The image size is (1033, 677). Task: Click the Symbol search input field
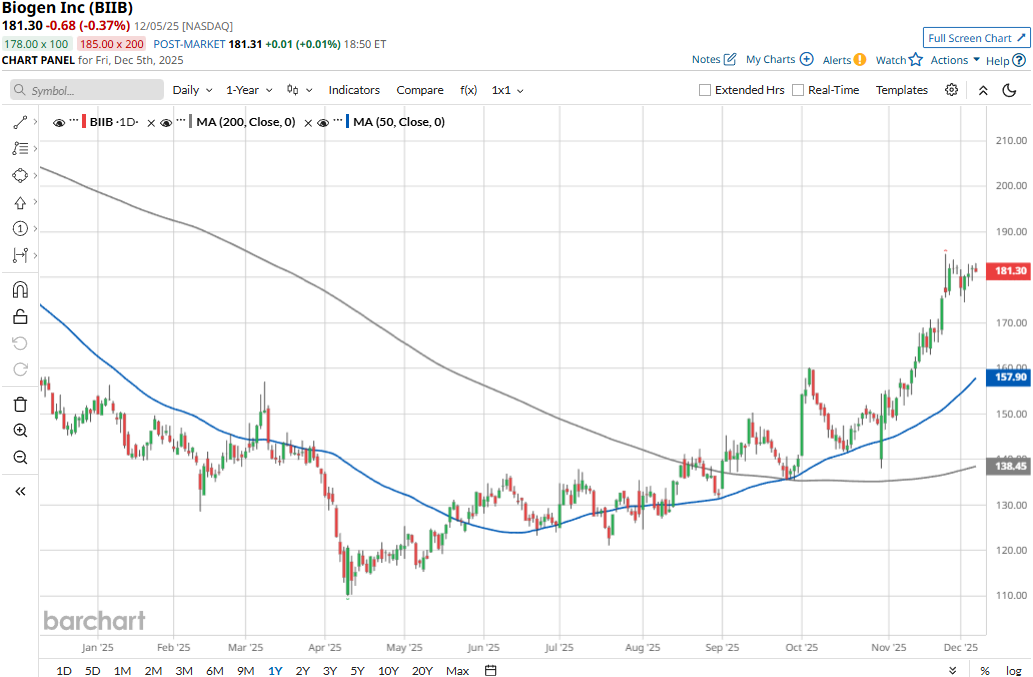coord(88,90)
